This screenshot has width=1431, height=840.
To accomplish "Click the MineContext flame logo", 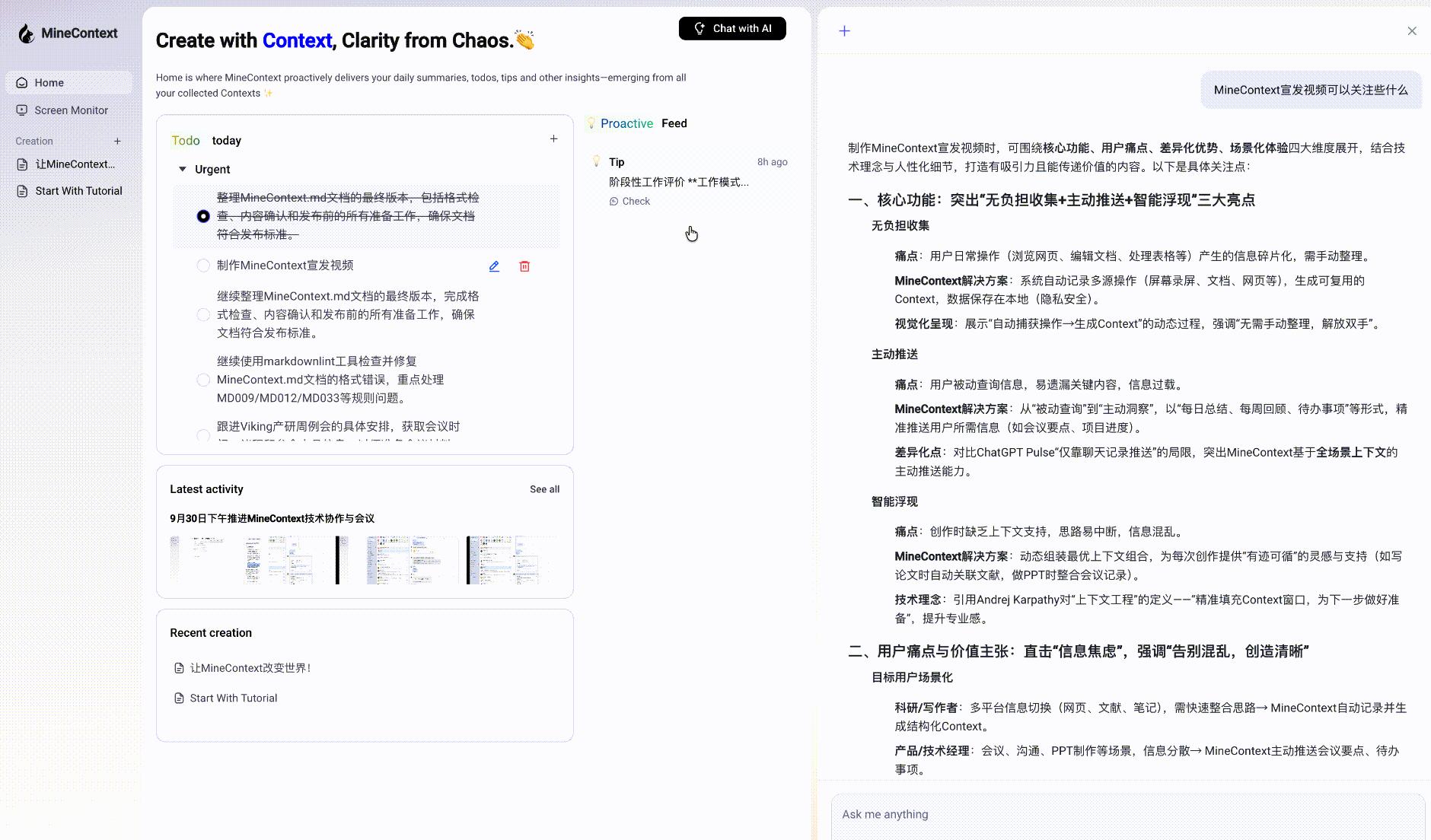I will click(27, 33).
